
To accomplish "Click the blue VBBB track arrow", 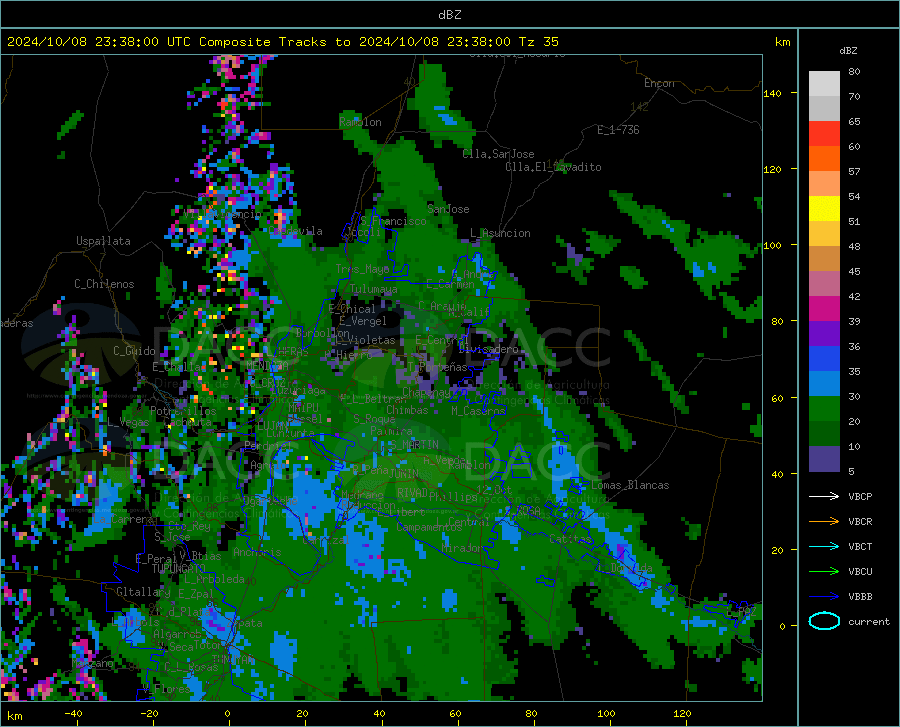I will (824, 597).
